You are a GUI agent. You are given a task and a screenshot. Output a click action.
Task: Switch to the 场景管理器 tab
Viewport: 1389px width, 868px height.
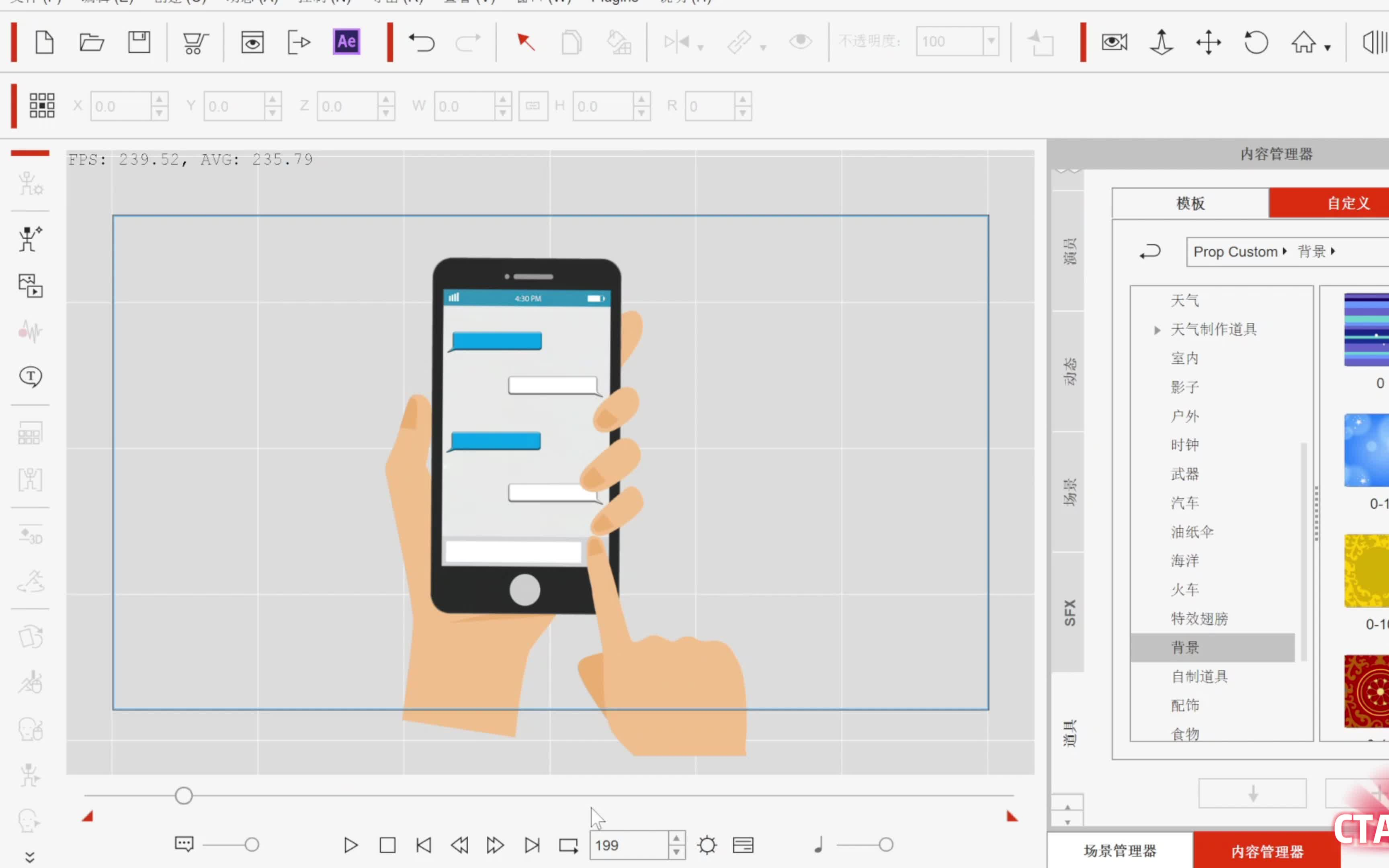pyautogui.click(x=1120, y=851)
